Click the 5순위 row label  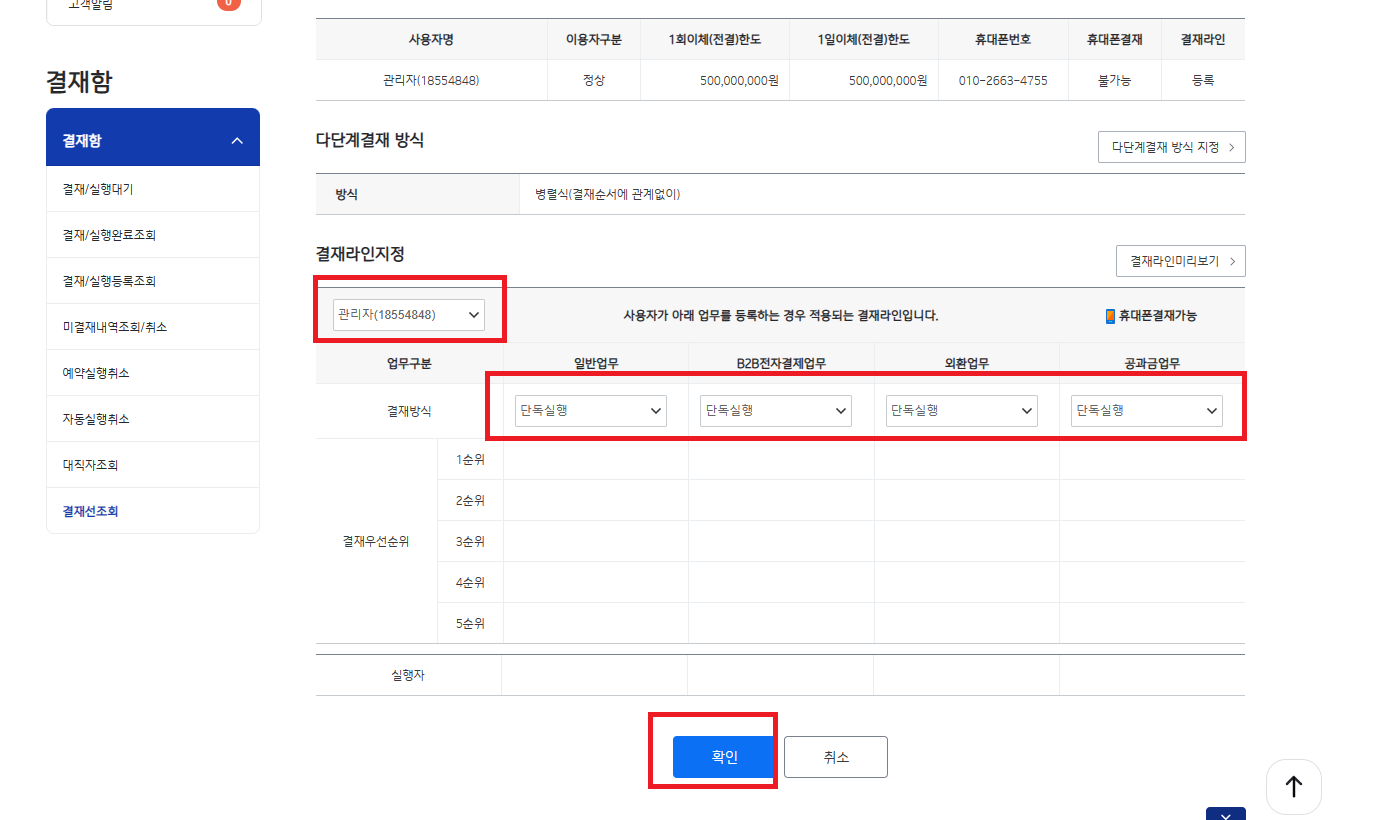(470, 623)
